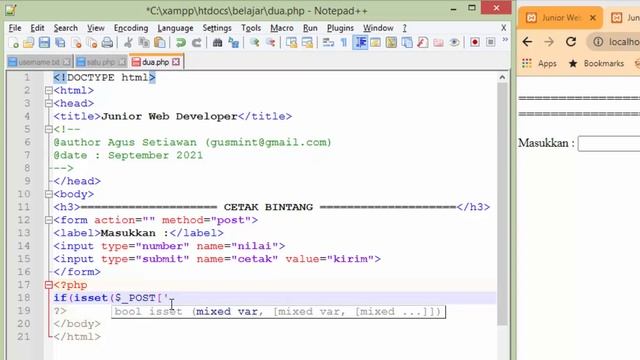Click the Close file toolbar icon
Screen dimensions: 640x360
(76, 42)
